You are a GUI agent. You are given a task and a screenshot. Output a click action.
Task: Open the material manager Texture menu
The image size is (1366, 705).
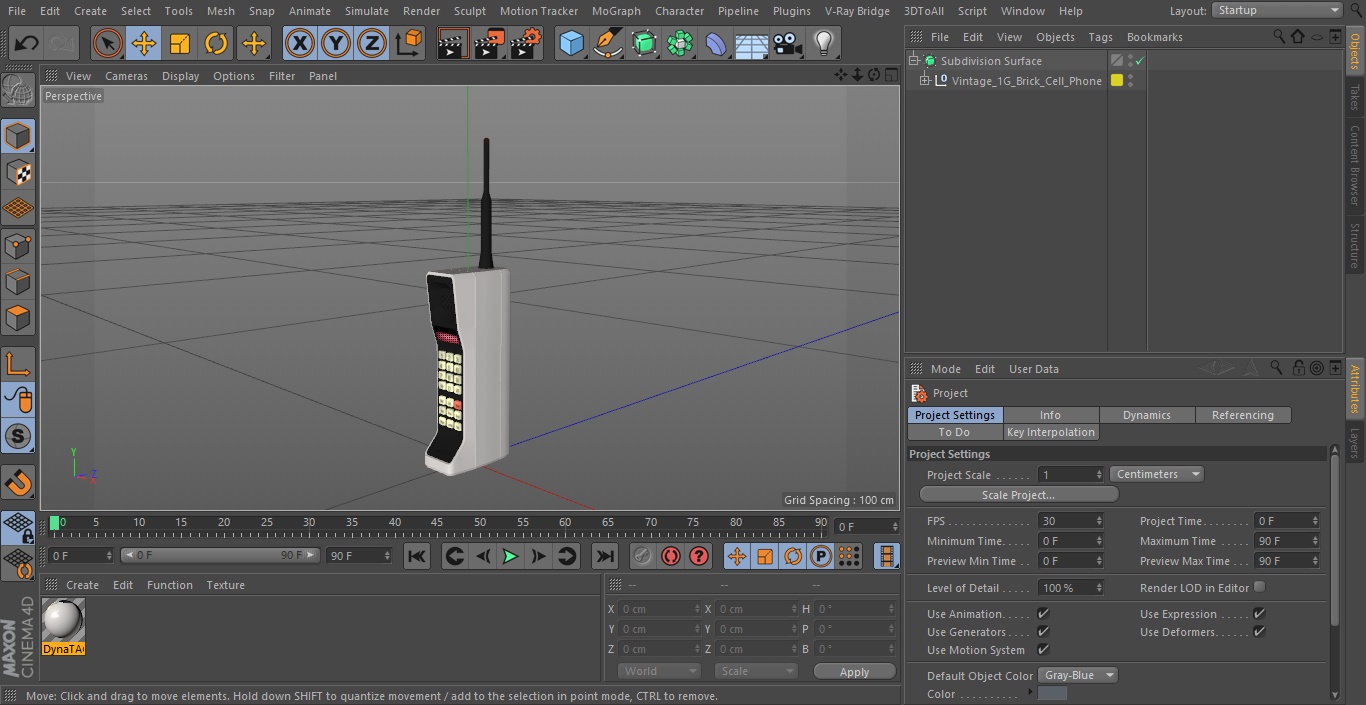click(225, 585)
